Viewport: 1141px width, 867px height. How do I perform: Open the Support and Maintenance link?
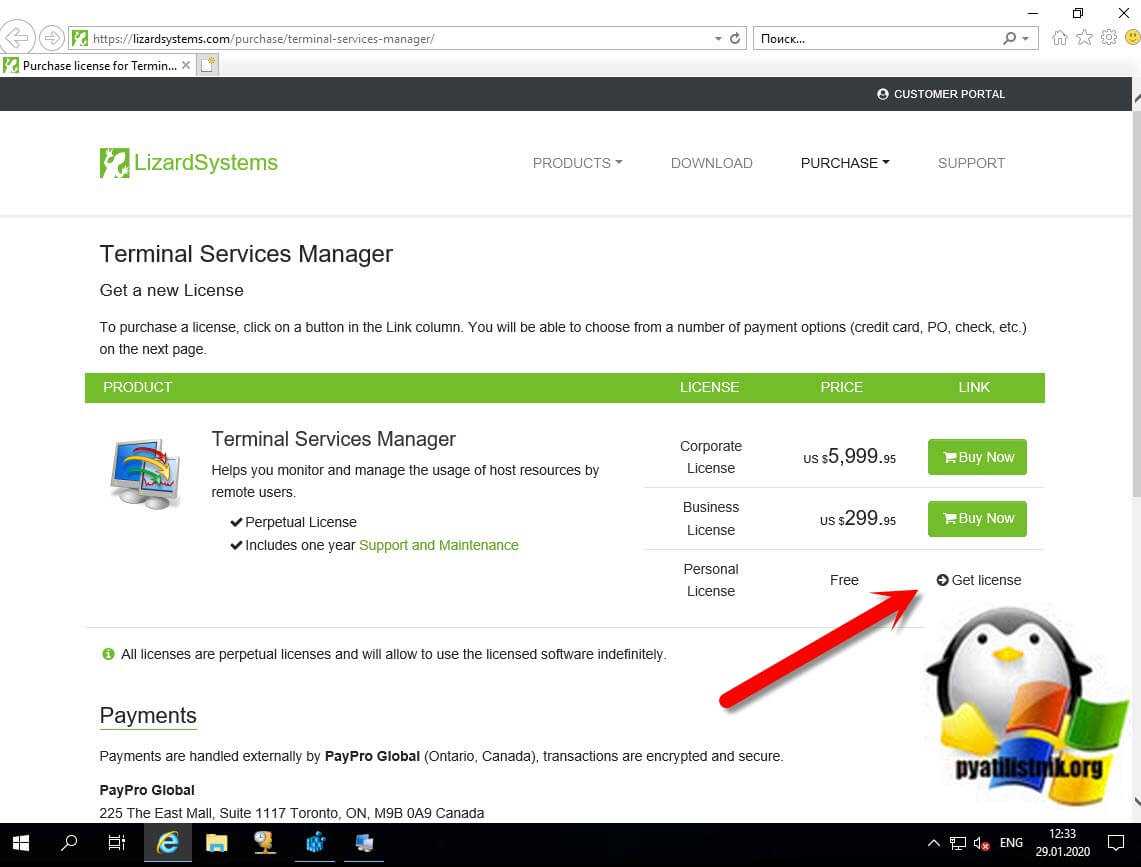click(438, 545)
